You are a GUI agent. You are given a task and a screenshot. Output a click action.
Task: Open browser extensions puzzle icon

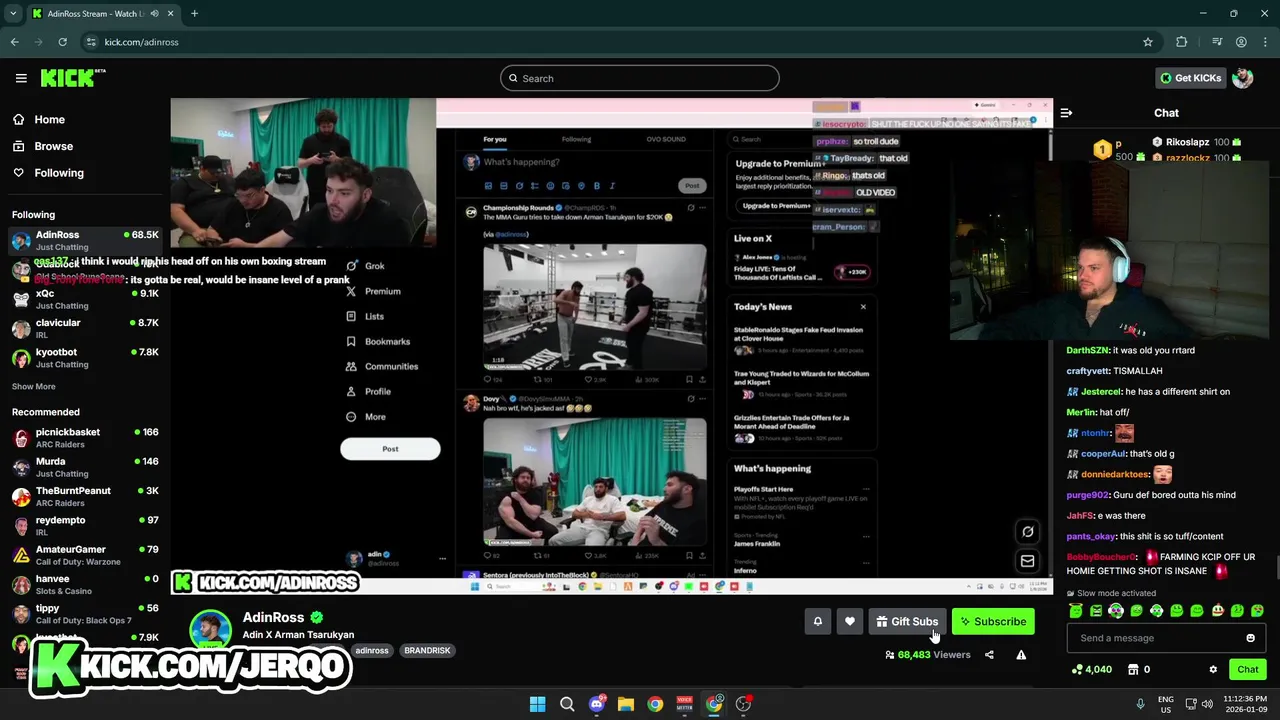click(x=1182, y=42)
